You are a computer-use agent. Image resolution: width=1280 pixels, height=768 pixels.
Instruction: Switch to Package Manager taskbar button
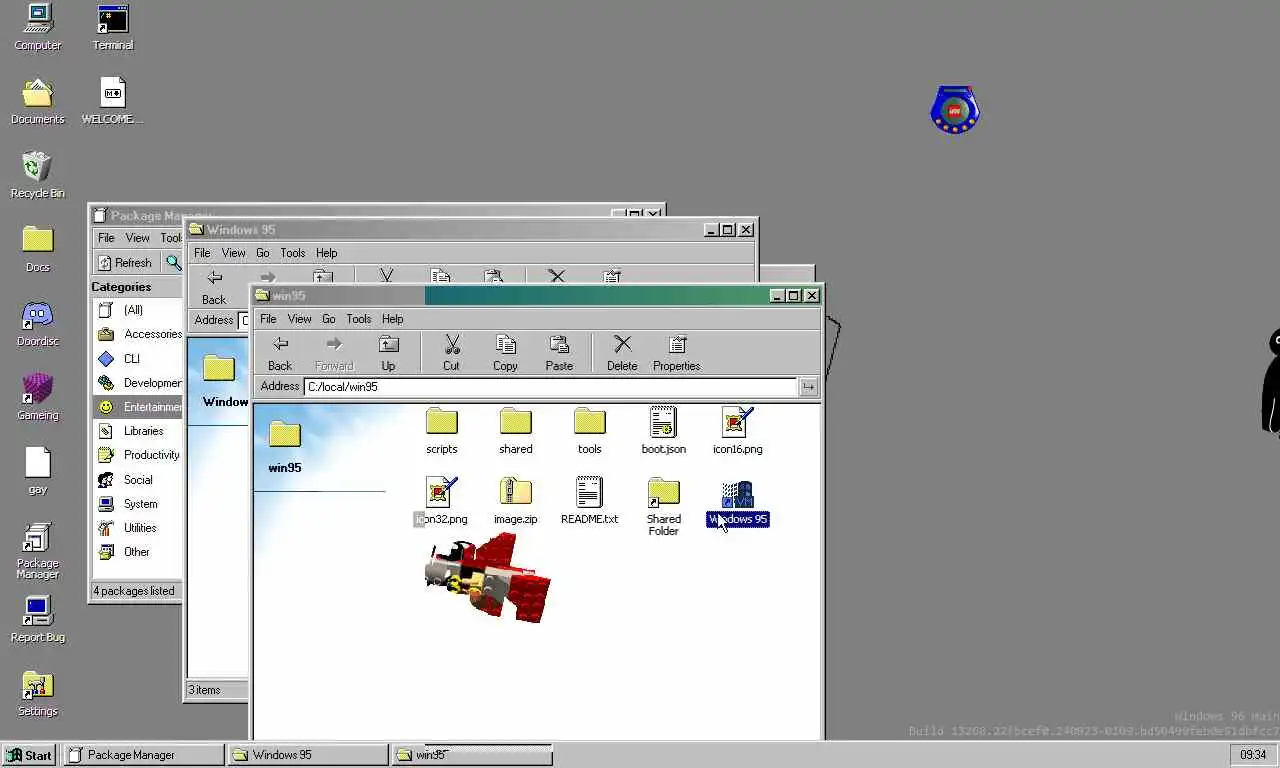pos(144,755)
